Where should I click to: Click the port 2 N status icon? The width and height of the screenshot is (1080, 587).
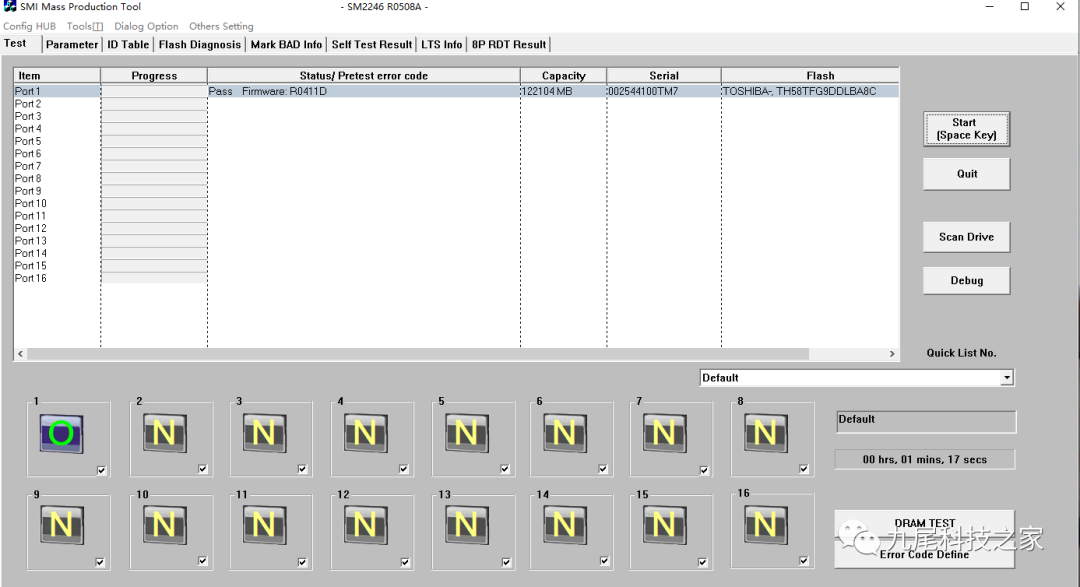click(164, 433)
